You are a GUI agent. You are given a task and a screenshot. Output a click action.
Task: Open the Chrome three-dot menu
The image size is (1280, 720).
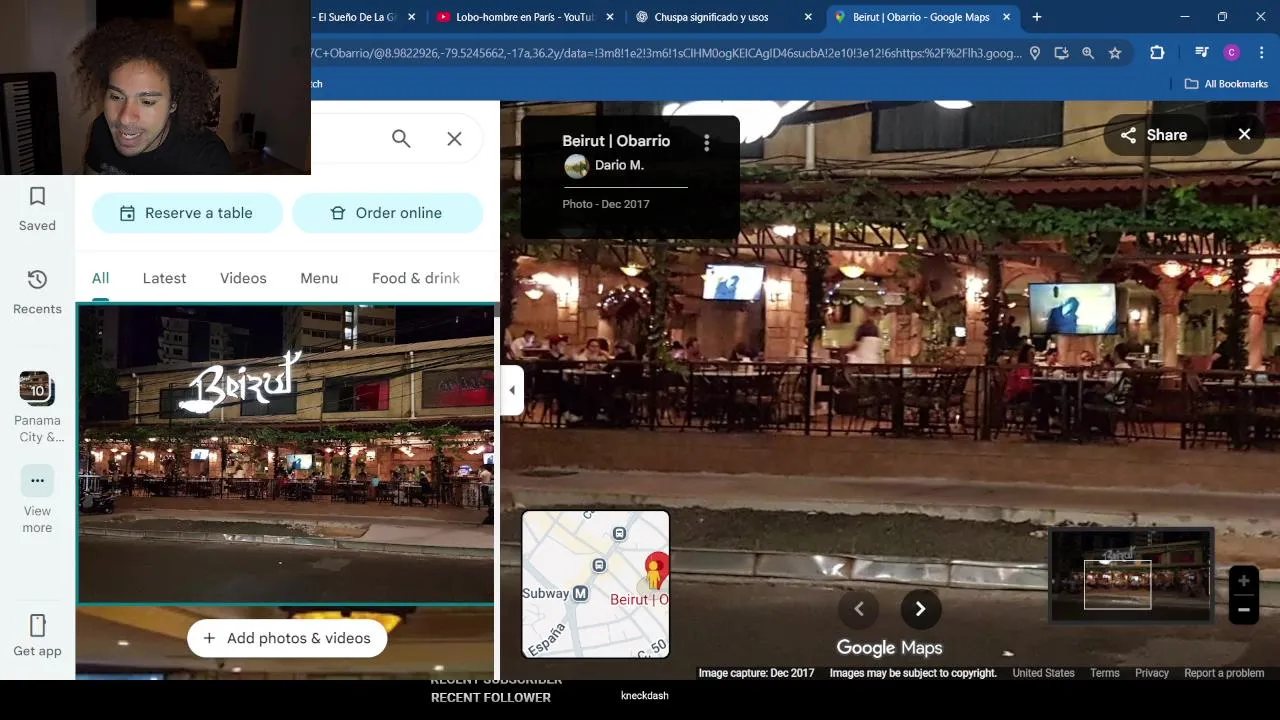(x=1261, y=53)
